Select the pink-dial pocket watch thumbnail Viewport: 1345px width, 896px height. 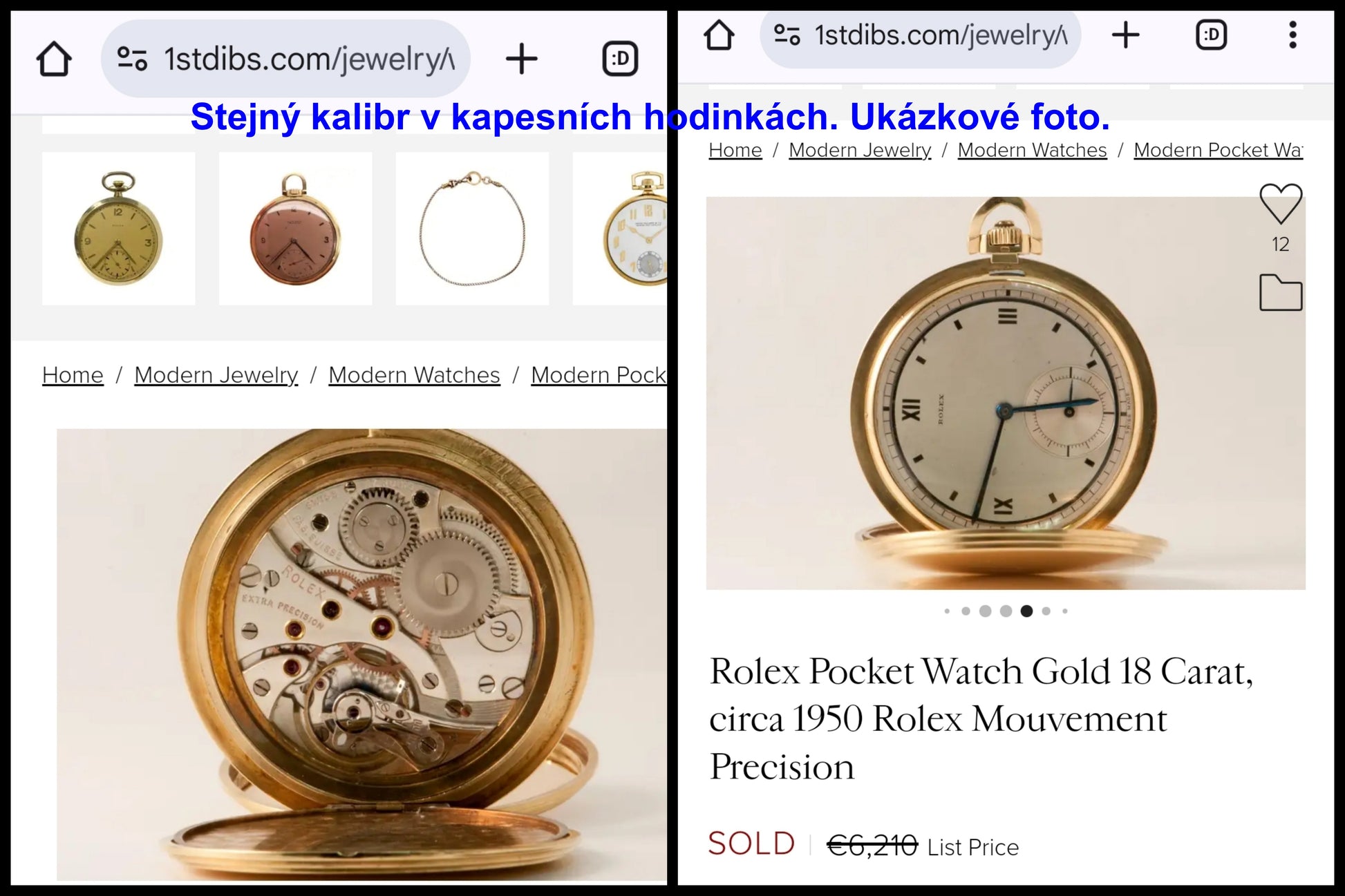[x=295, y=229]
